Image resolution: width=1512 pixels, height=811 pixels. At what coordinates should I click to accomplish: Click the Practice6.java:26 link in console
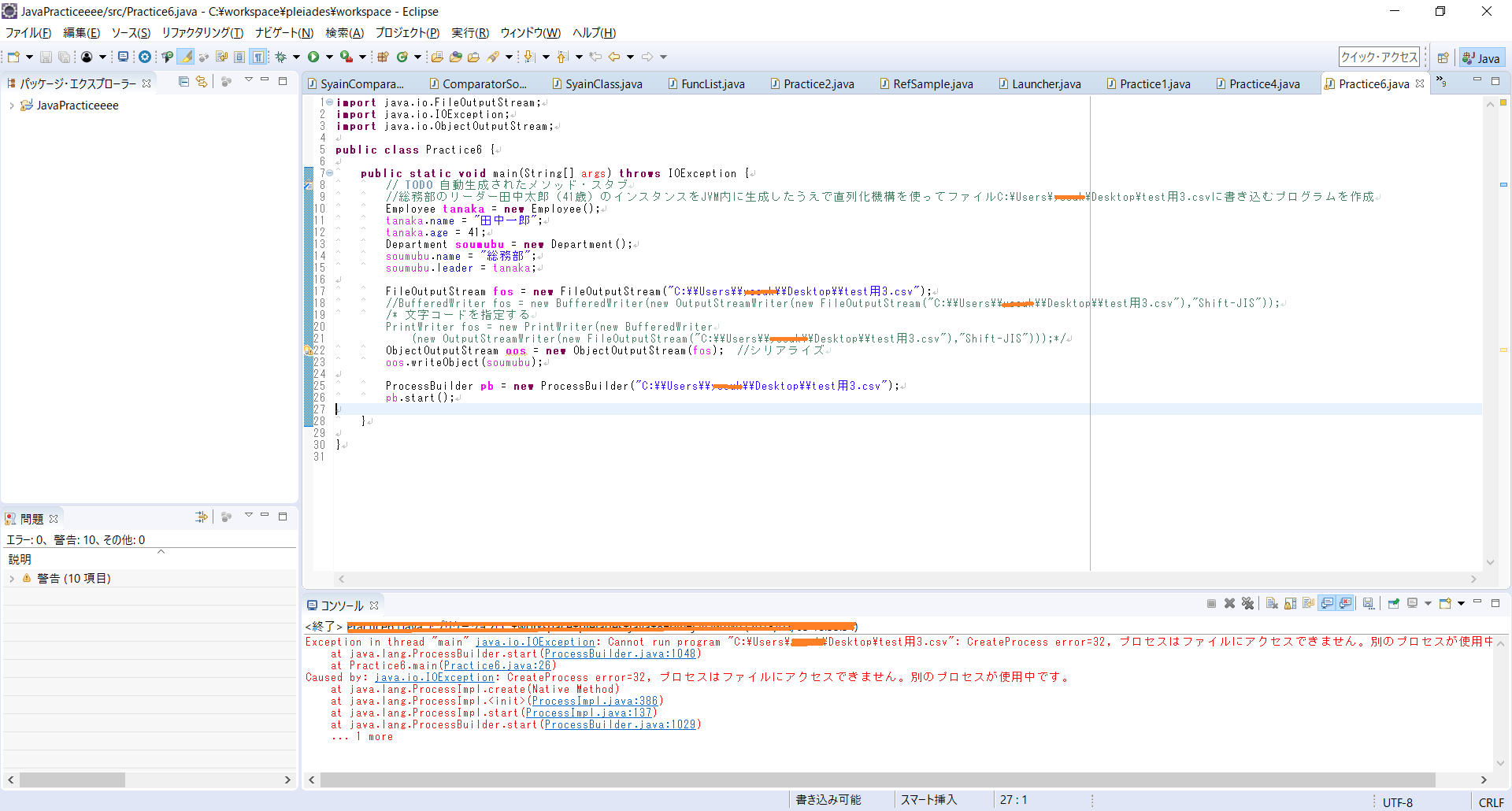tap(497, 665)
